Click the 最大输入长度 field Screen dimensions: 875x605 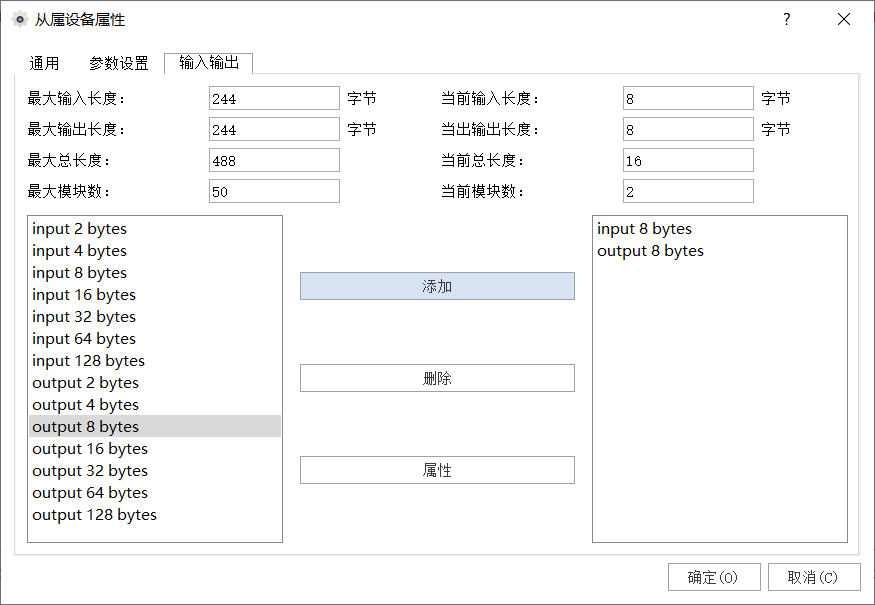(274, 98)
